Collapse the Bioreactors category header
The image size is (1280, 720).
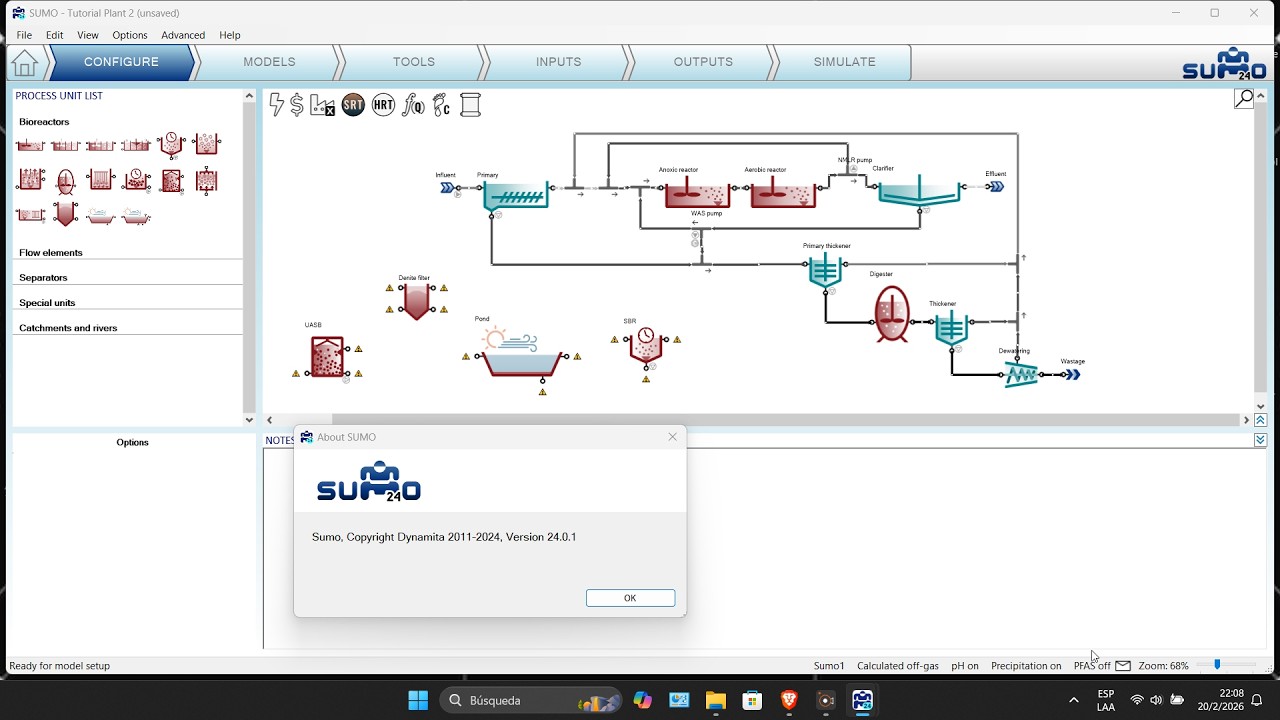click(x=44, y=122)
